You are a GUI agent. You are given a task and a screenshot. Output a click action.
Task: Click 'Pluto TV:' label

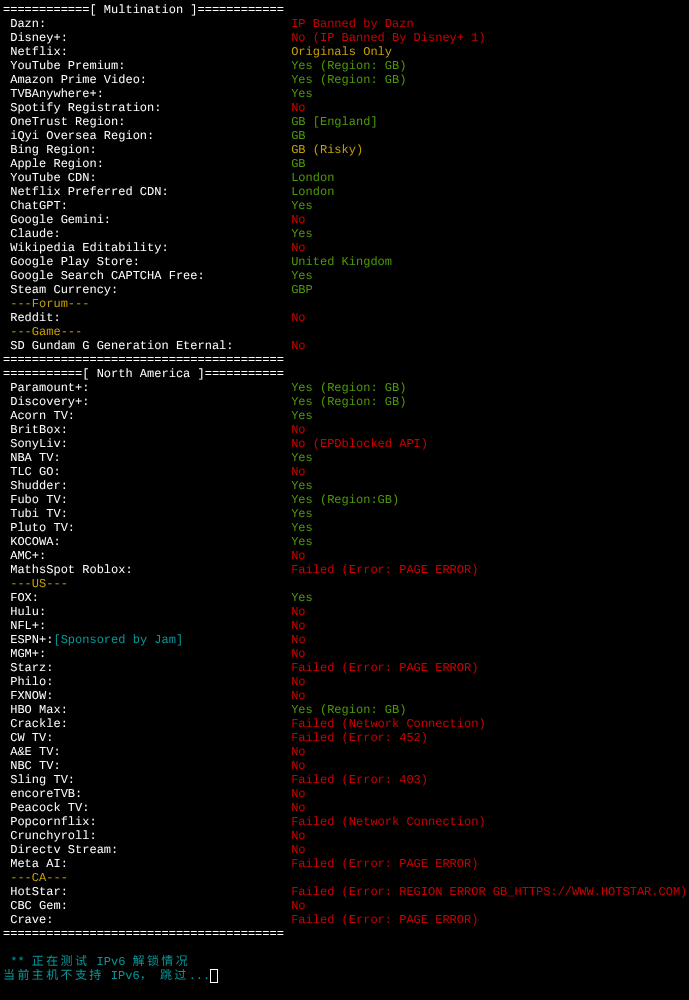(x=42, y=529)
